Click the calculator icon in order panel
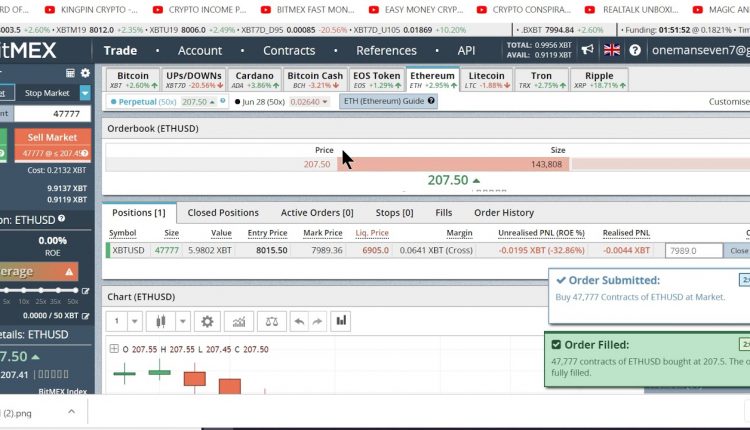Viewport: 750px width, 430px height. coord(70,73)
